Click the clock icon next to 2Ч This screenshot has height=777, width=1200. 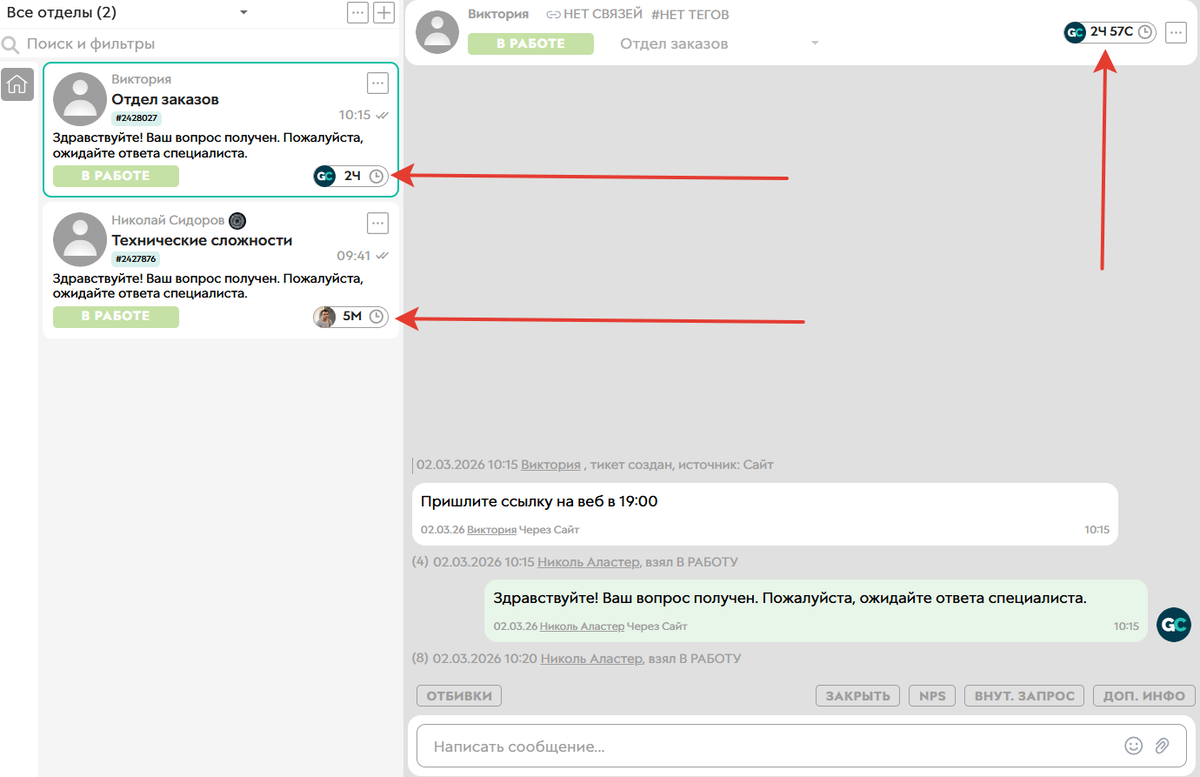[x=376, y=176]
